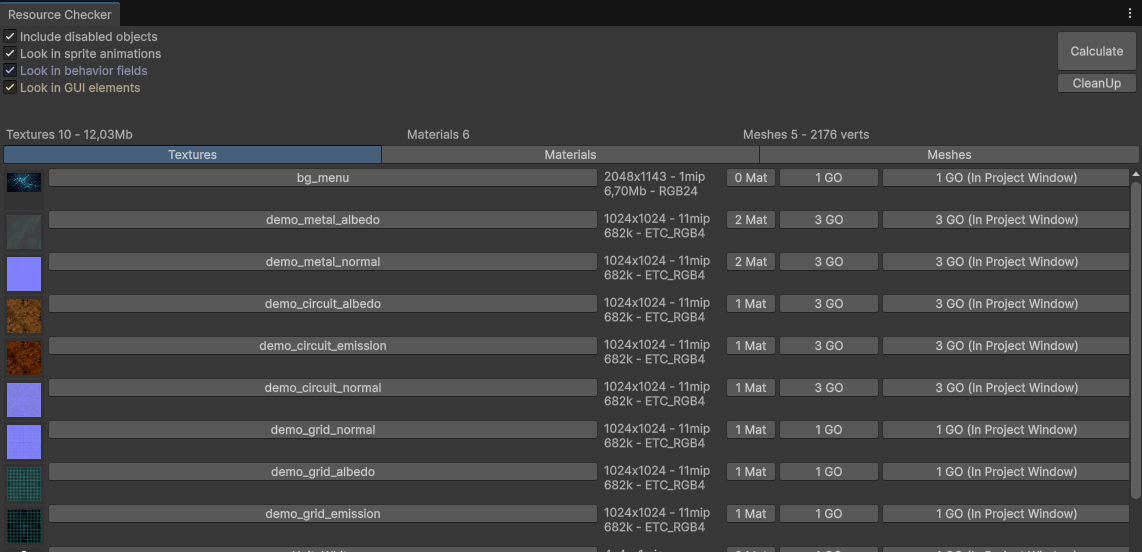Click the demo_metal_normal texture thumbnail

point(24,274)
